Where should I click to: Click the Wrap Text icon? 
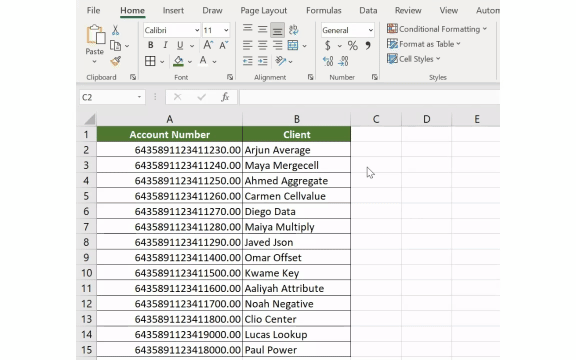pos(293,29)
